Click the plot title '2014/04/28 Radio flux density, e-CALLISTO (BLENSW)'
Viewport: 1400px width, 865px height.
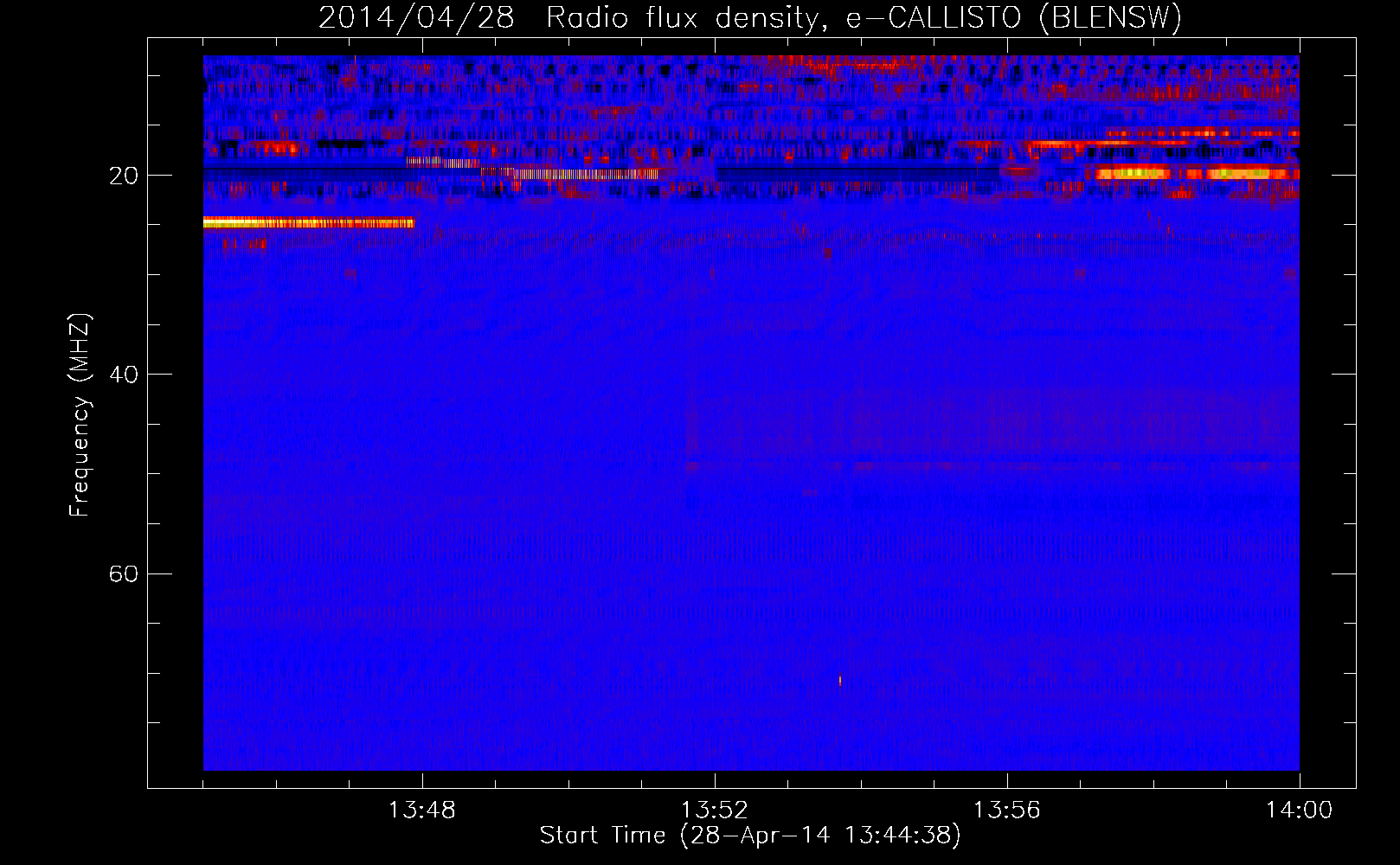click(749, 17)
